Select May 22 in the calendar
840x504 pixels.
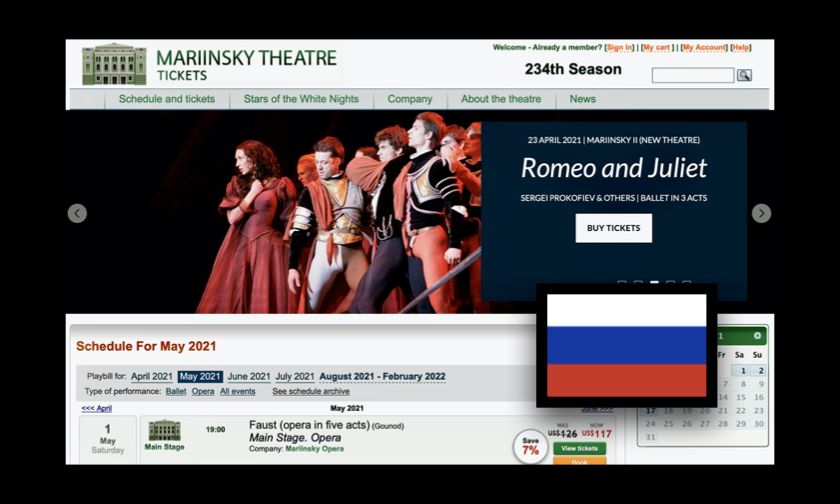741,411
